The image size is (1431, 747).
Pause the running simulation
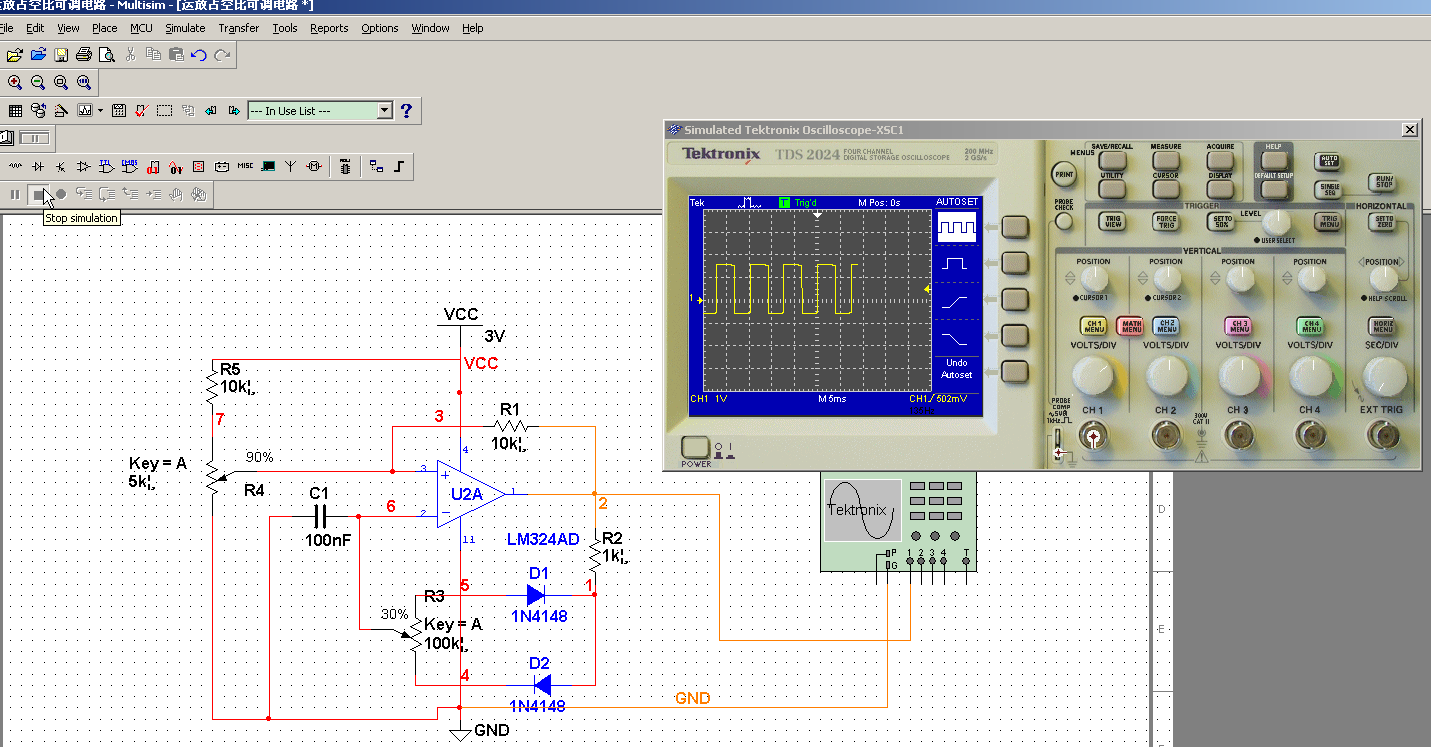point(15,194)
